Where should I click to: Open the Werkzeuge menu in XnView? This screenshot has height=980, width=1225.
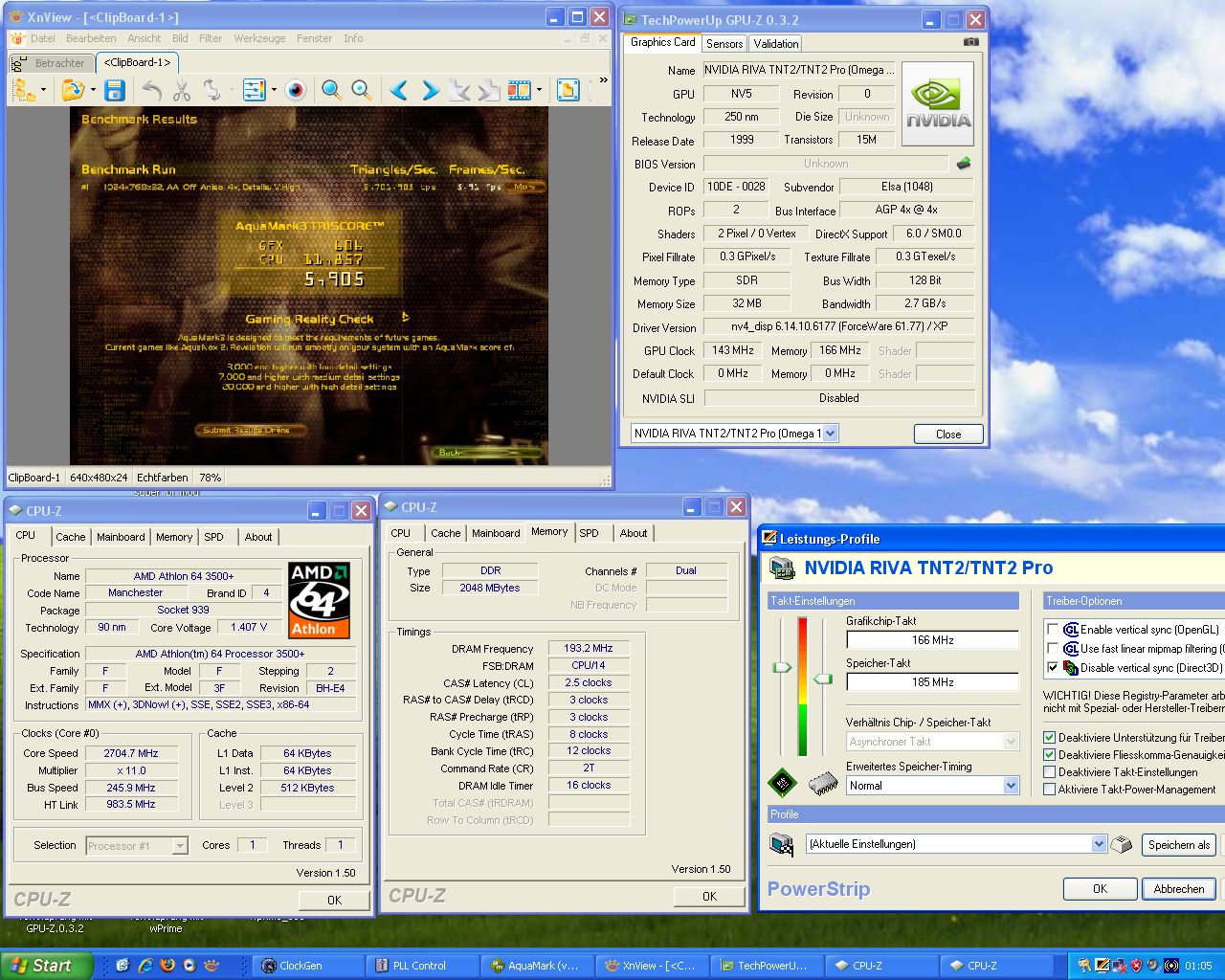[x=259, y=38]
